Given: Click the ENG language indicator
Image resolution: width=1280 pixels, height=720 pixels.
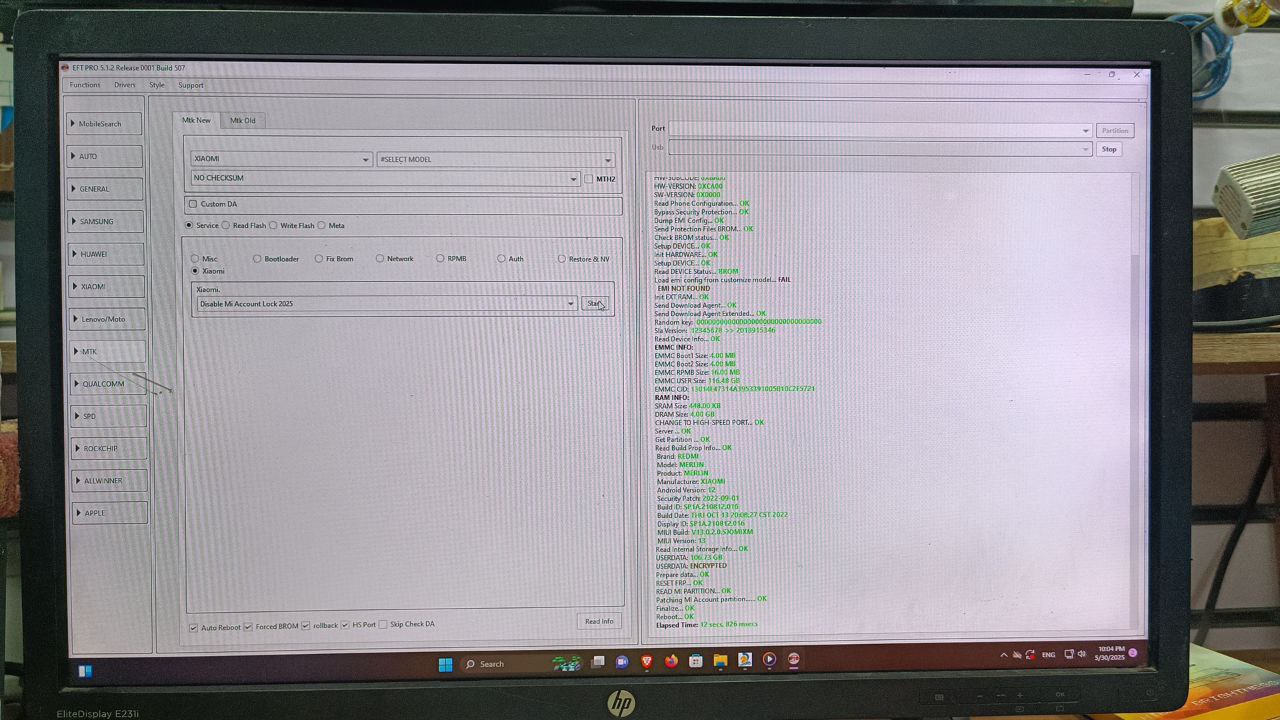Looking at the screenshot, I should [1048, 654].
